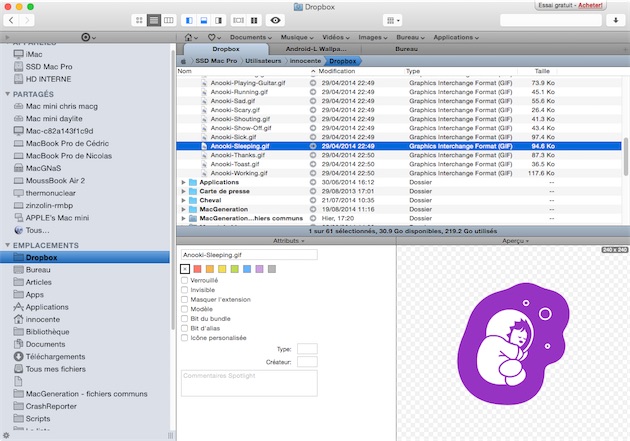Click the dual-pane horizontal layout icon
630x441 pixels.
coord(239,20)
